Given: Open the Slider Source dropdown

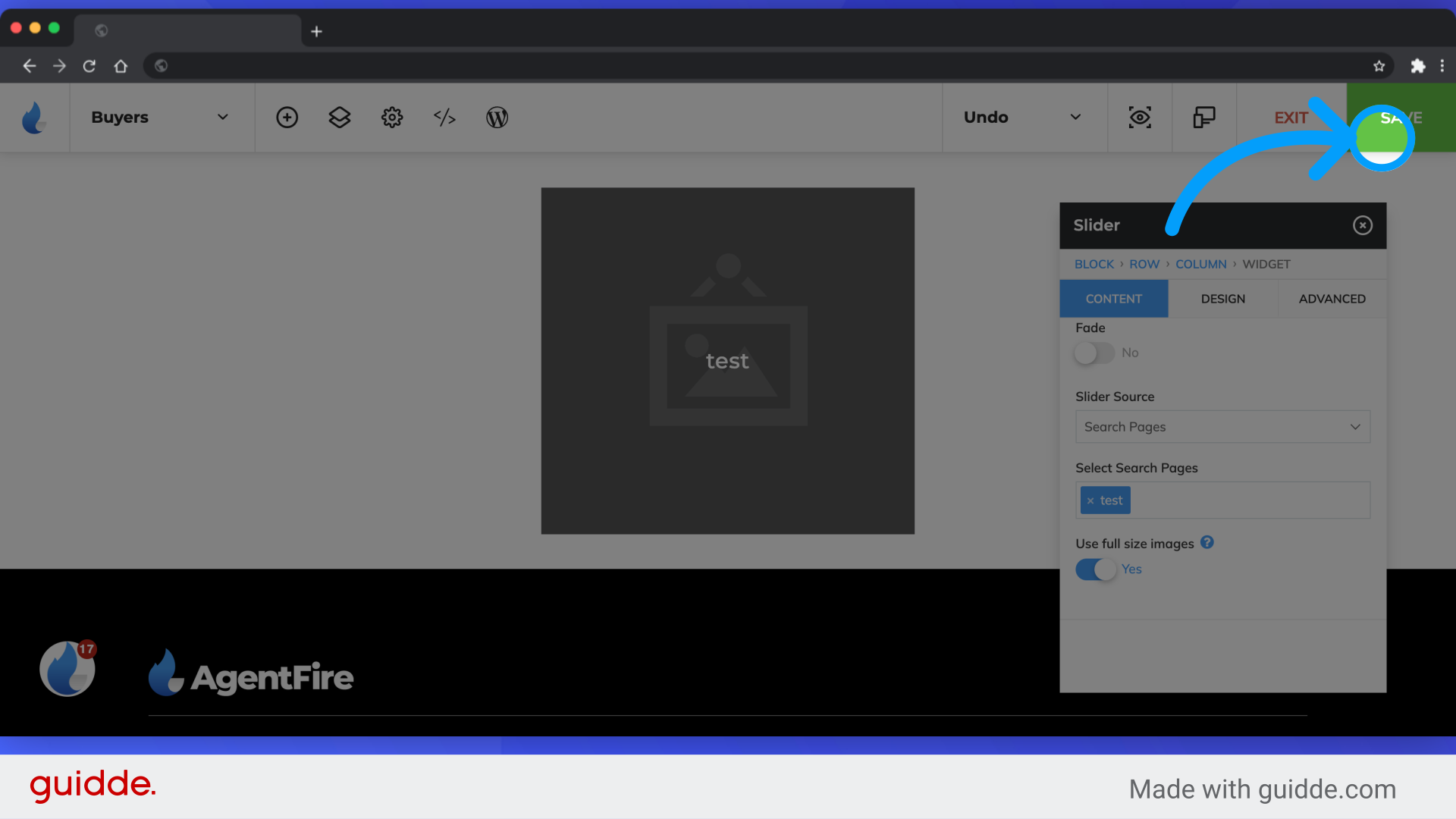Looking at the screenshot, I should [x=1222, y=427].
